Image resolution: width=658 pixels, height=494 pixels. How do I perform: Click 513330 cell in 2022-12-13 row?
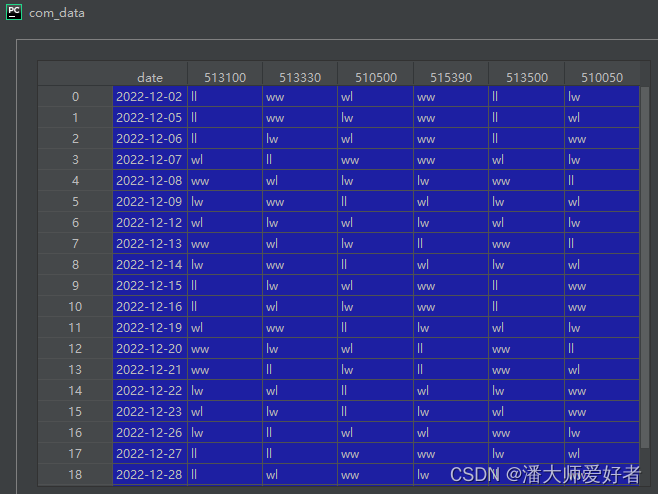(x=300, y=243)
